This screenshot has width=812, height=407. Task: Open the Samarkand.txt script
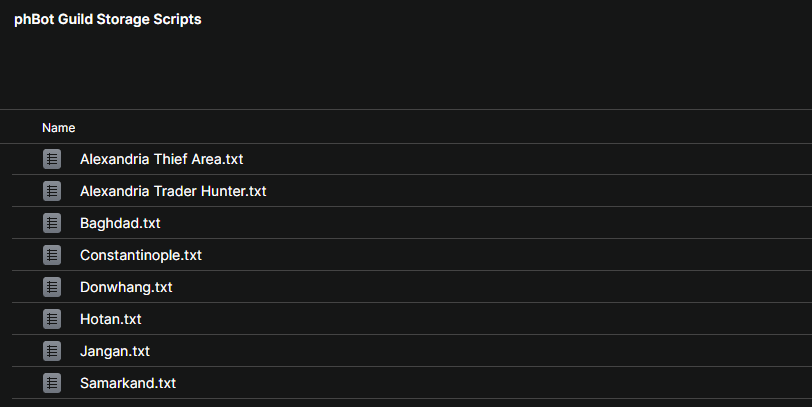128,383
